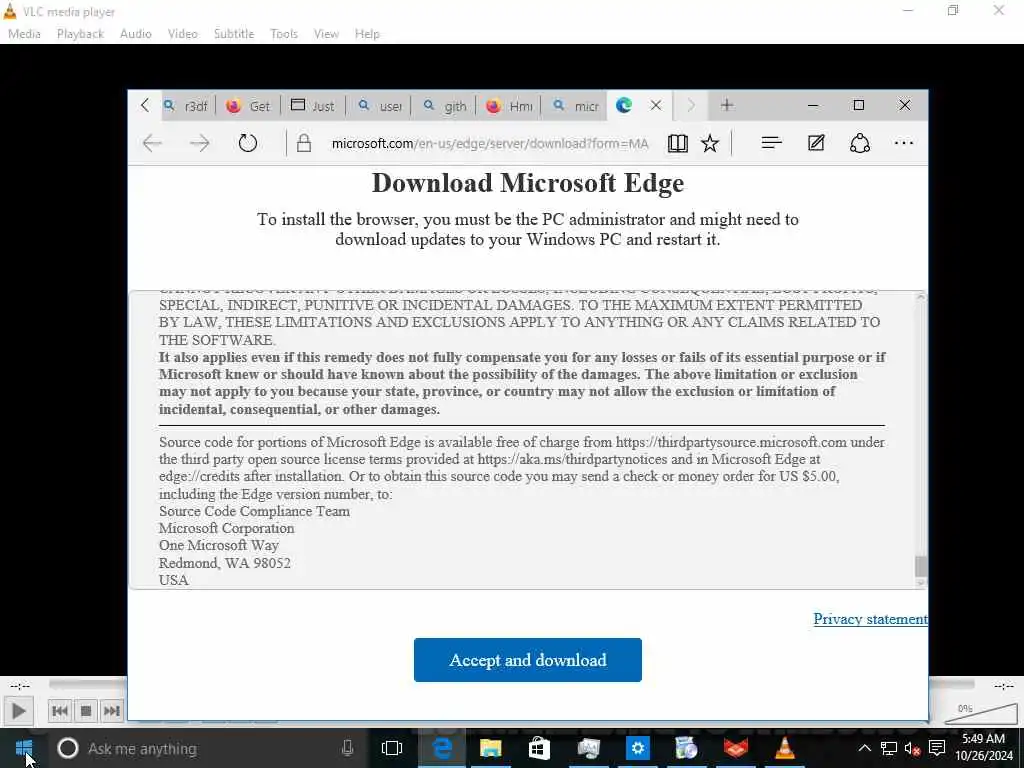The height and width of the screenshot is (768, 1024).
Task: Open the Playback menu in VLC
Action: (x=80, y=34)
